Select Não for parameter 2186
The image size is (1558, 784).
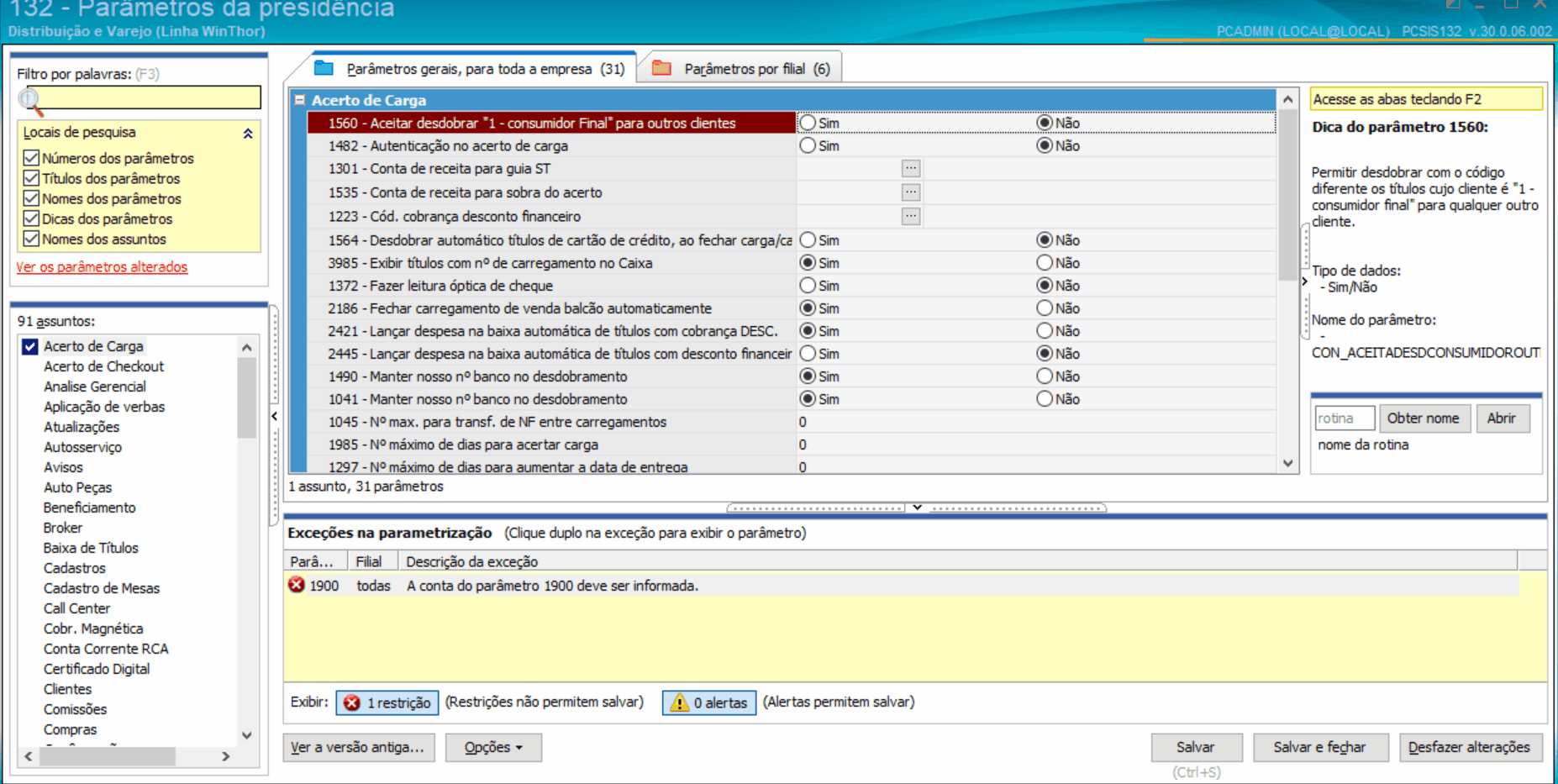tap(1045, 308)
